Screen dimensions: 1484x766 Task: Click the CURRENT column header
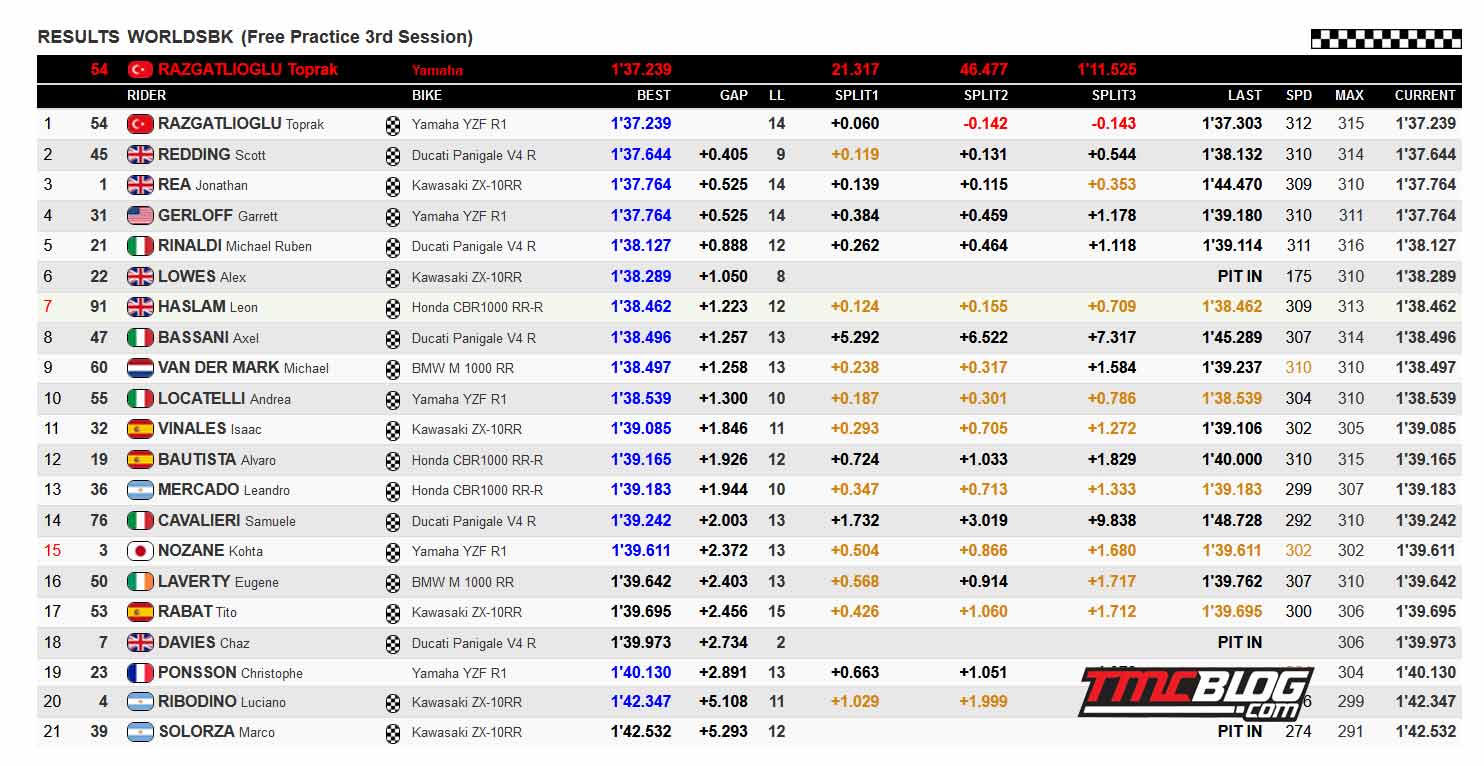pos(1425,96)
